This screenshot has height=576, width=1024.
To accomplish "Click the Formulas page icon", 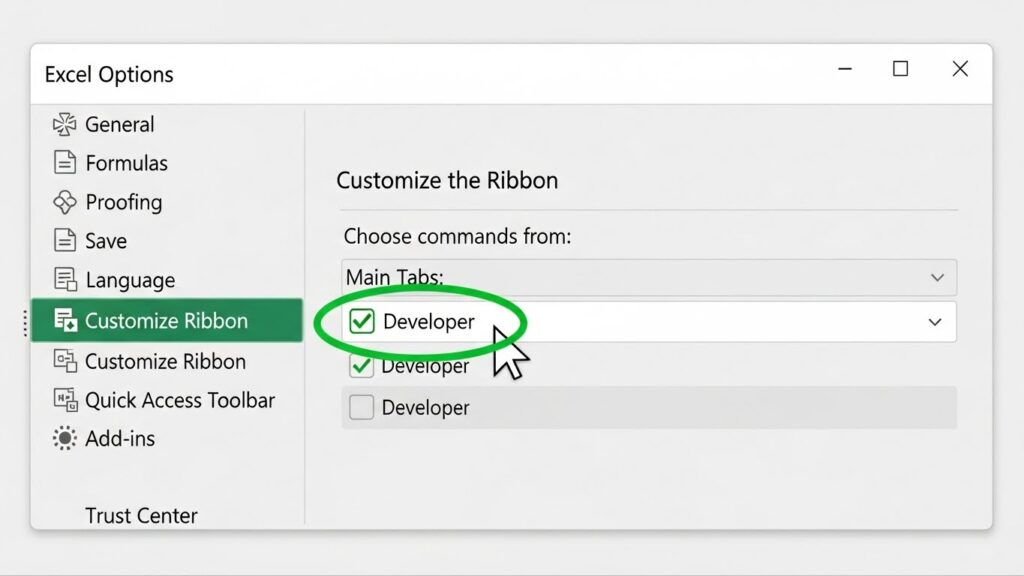I will coord(65,163).
